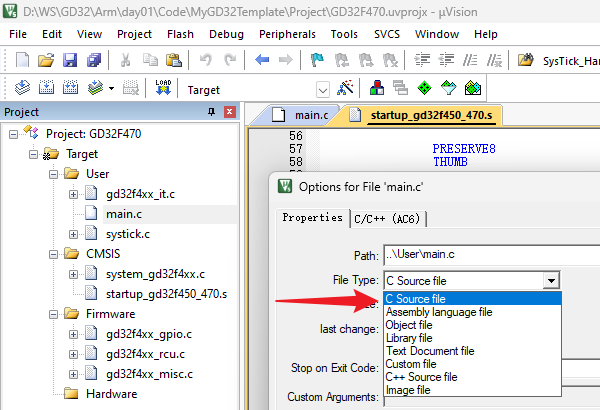The image size is (600, 410).
Task: Click the Comment selection icon
Action: [470, 60]
